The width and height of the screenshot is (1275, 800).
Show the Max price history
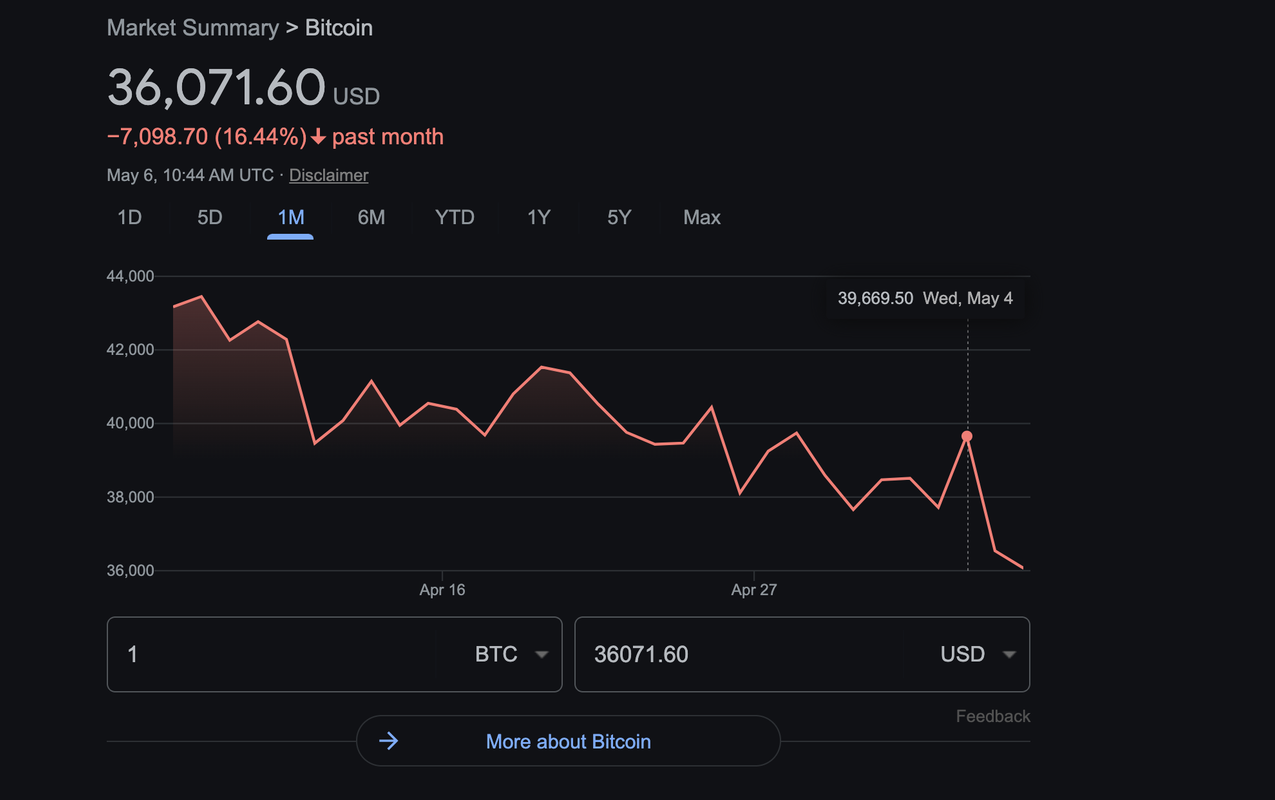(702, 217)
